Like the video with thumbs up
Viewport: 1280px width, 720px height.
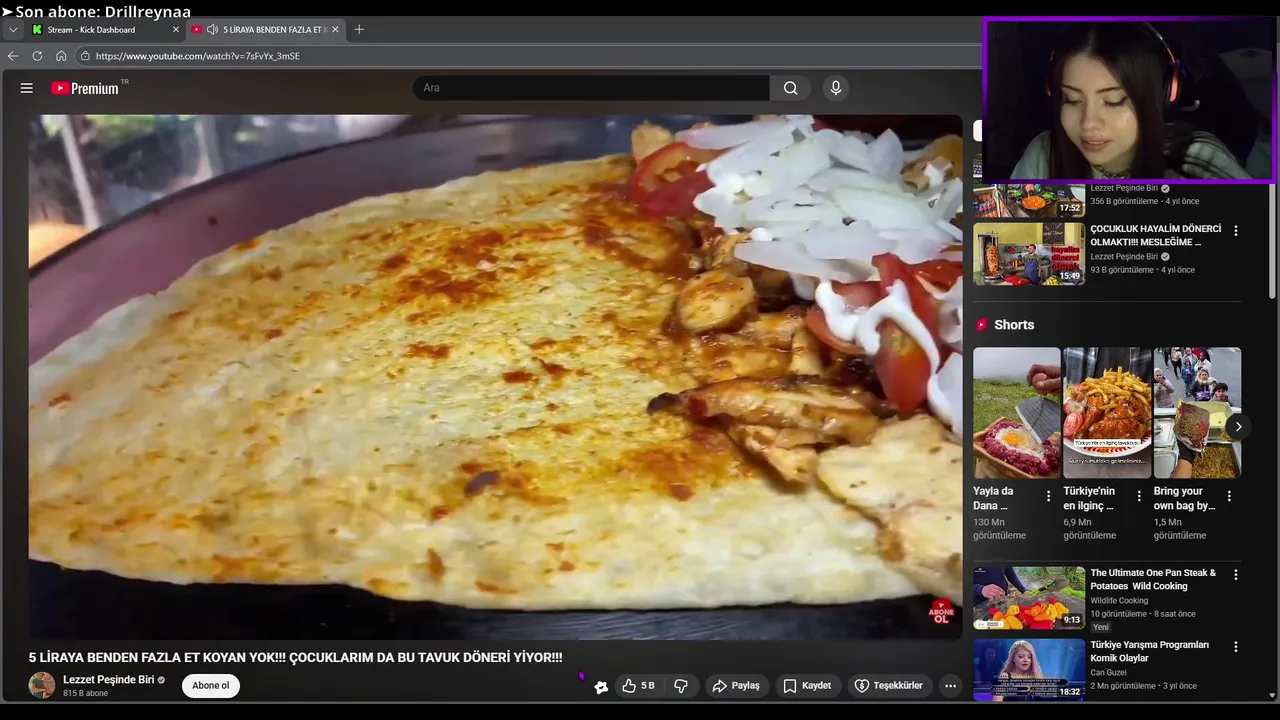tap(638, 686)
